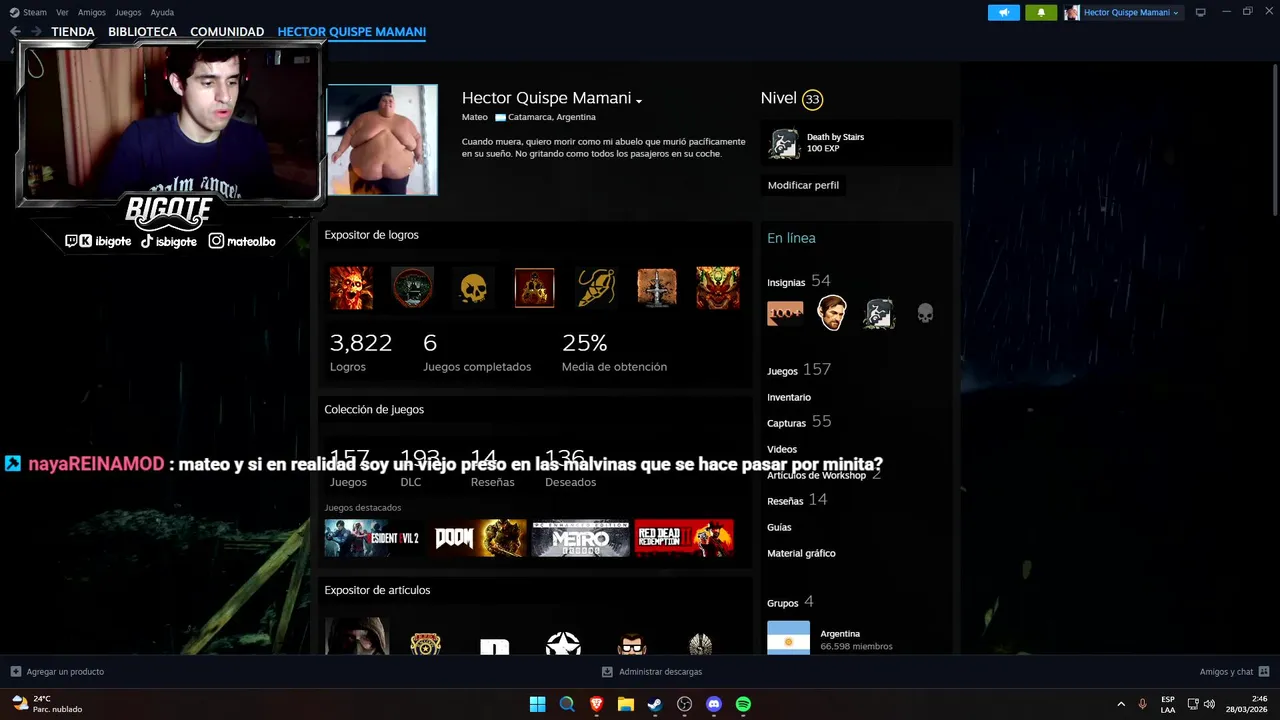Open the Material gráfico link

tap(801, 553)
